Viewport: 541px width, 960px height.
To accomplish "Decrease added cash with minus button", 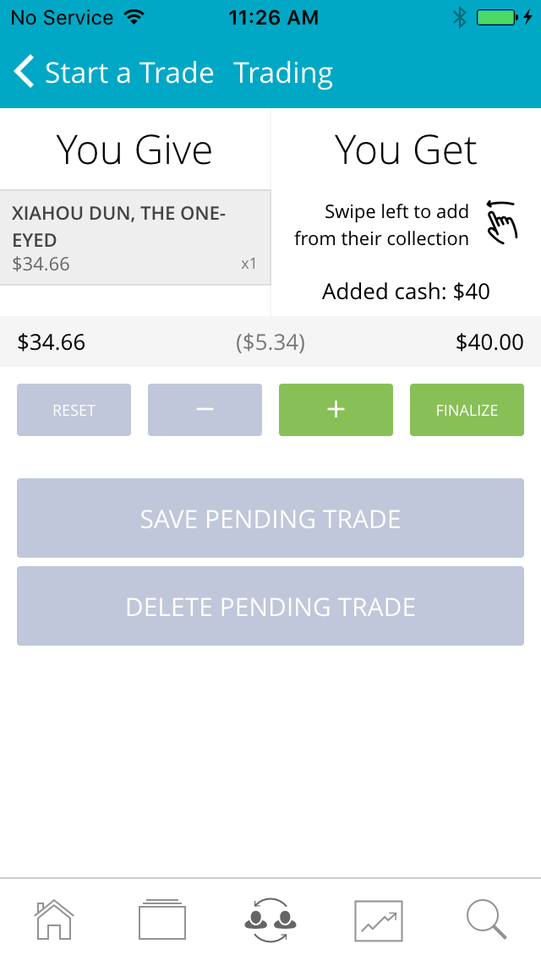I will click(x=205, y=410).
